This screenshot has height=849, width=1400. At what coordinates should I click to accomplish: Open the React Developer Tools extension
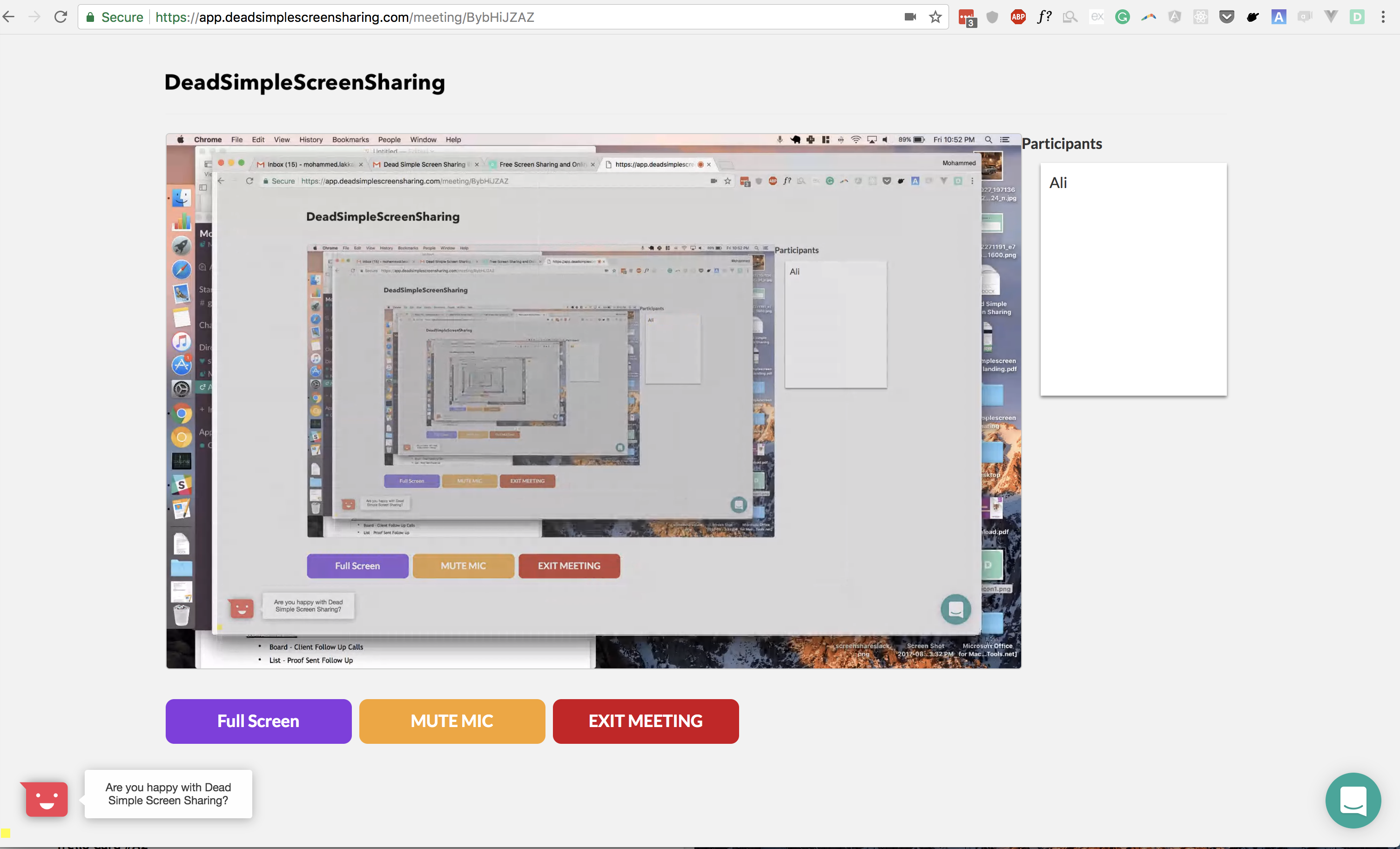(1201, 17)
